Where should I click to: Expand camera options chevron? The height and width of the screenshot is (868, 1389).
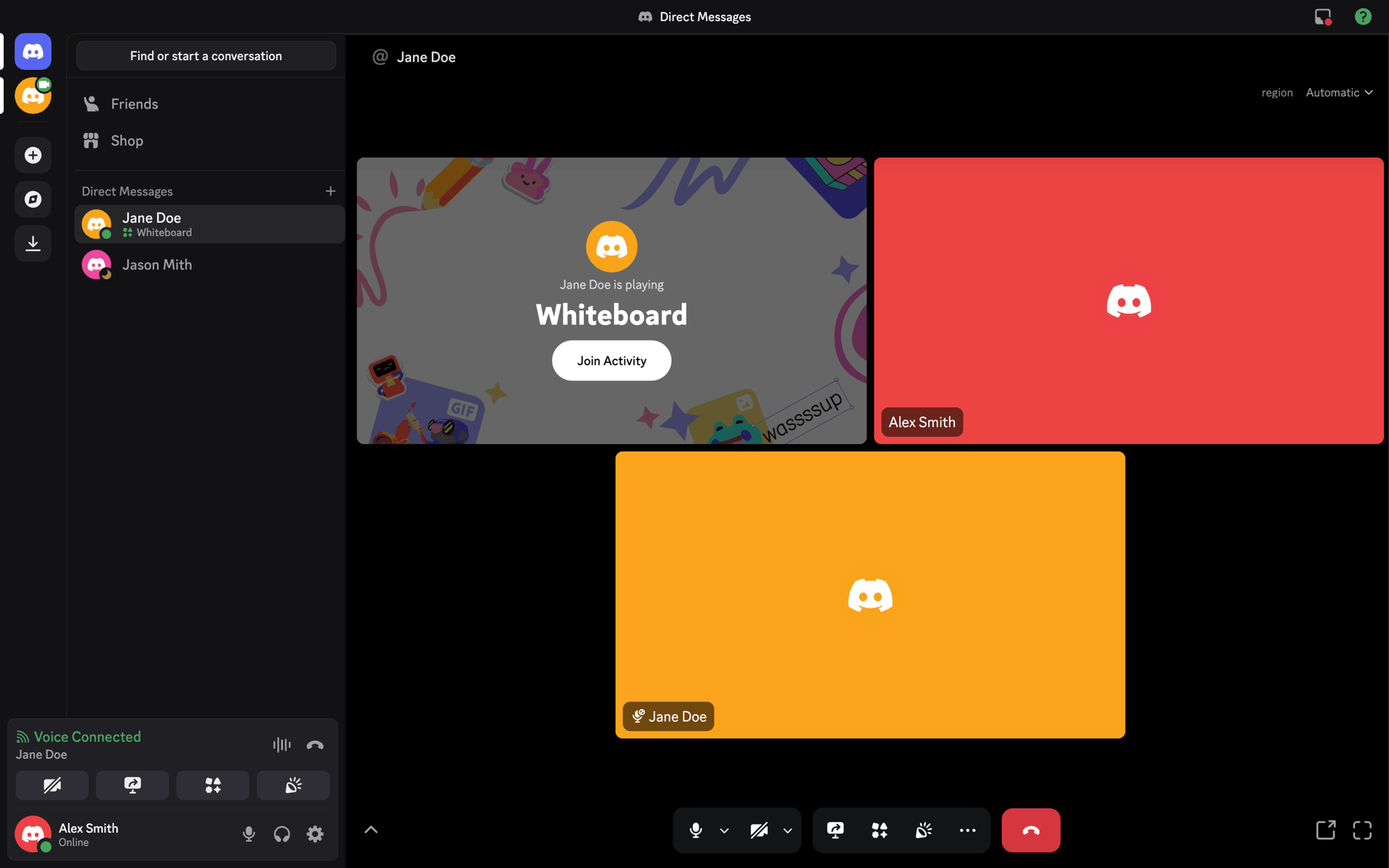point(788,830)
